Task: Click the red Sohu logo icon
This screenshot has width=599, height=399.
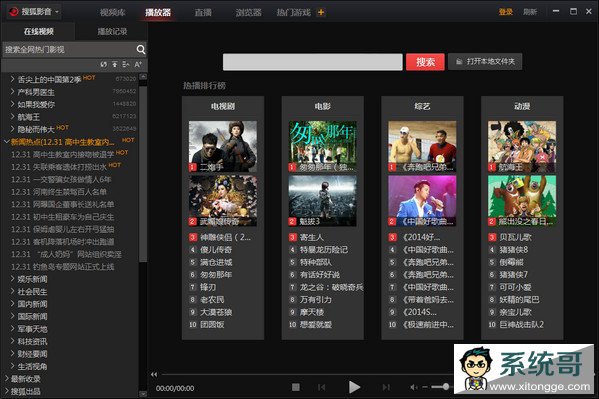Action: [14, 12]
